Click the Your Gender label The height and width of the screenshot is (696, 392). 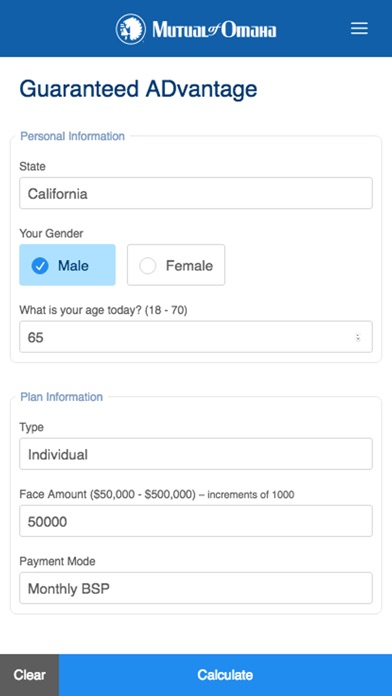[51, 233]
